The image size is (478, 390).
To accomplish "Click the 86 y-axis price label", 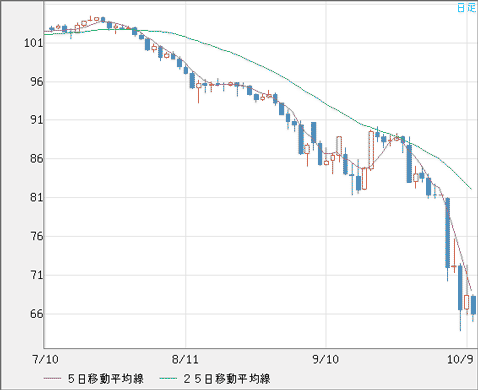I will pos(36,158).
